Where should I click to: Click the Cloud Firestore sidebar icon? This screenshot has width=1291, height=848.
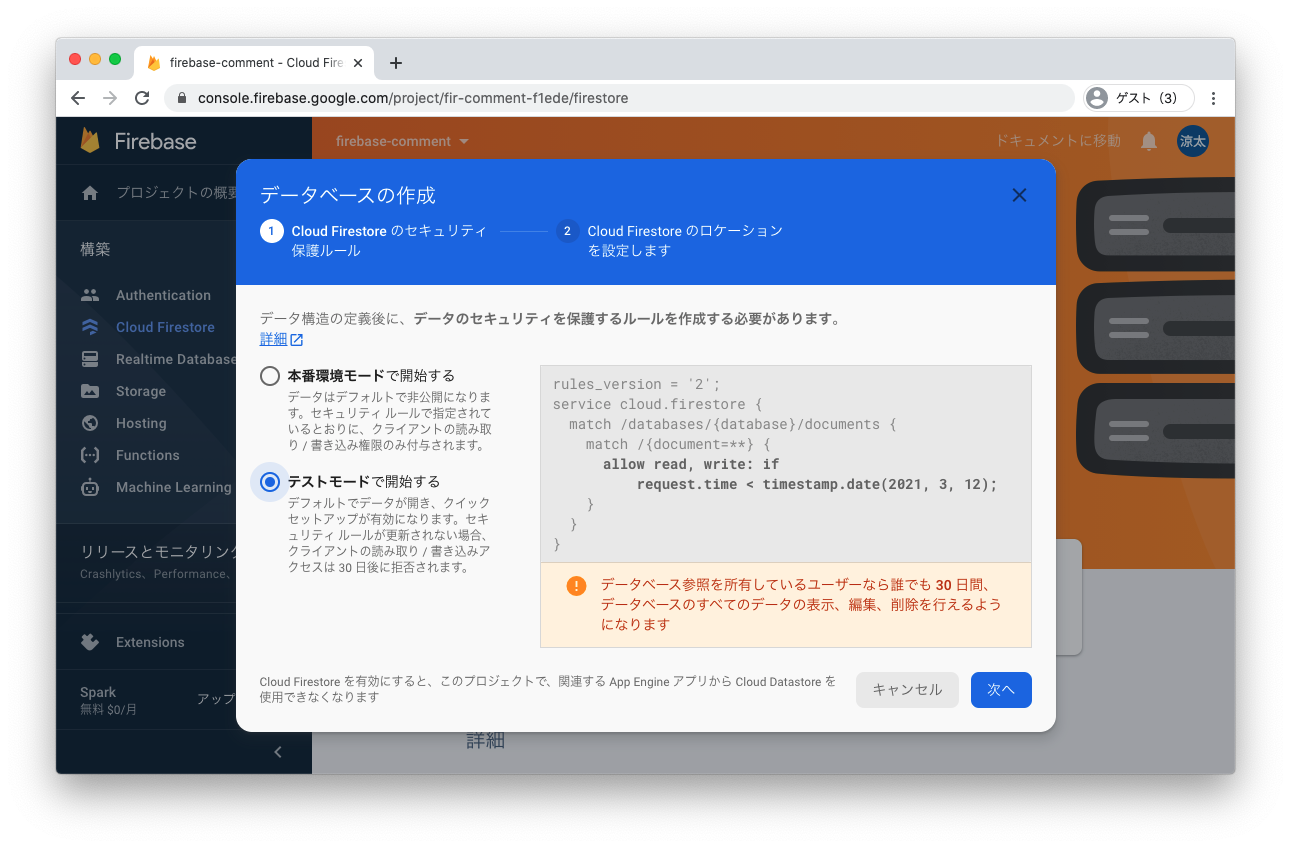[x=90, y=327]
